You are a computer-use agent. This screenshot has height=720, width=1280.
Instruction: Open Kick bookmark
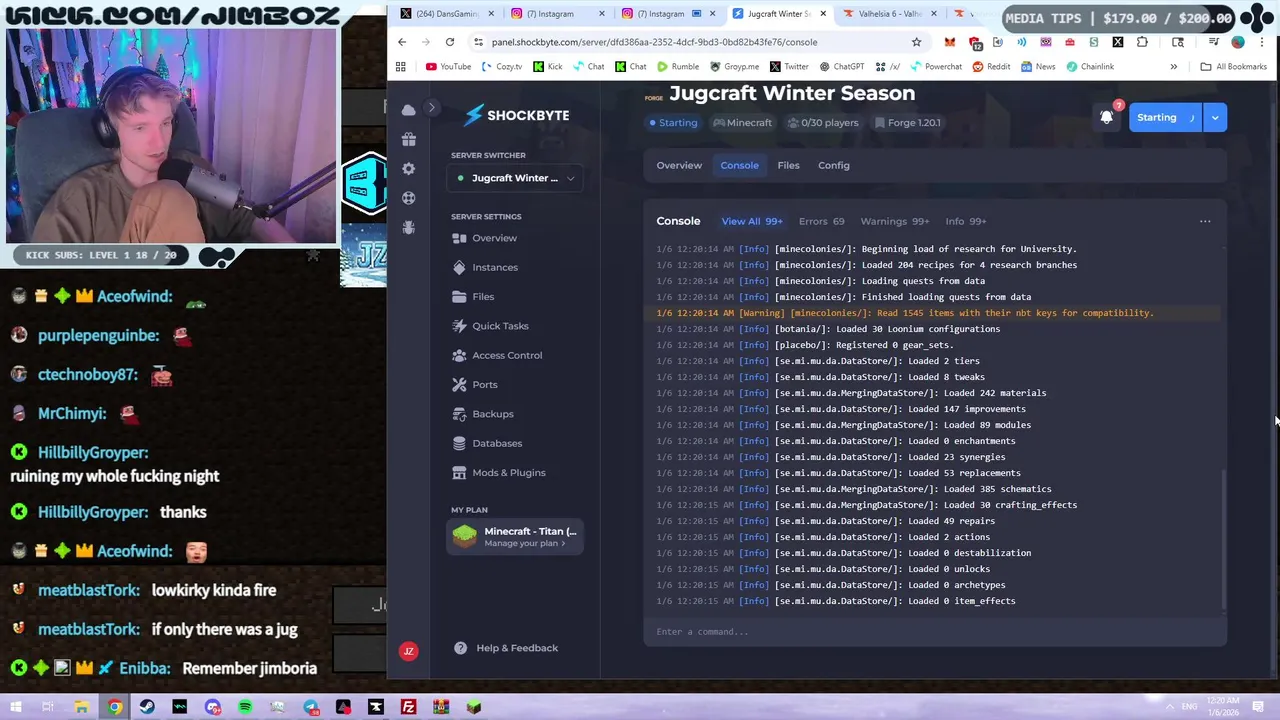click(x=548, y=67)
